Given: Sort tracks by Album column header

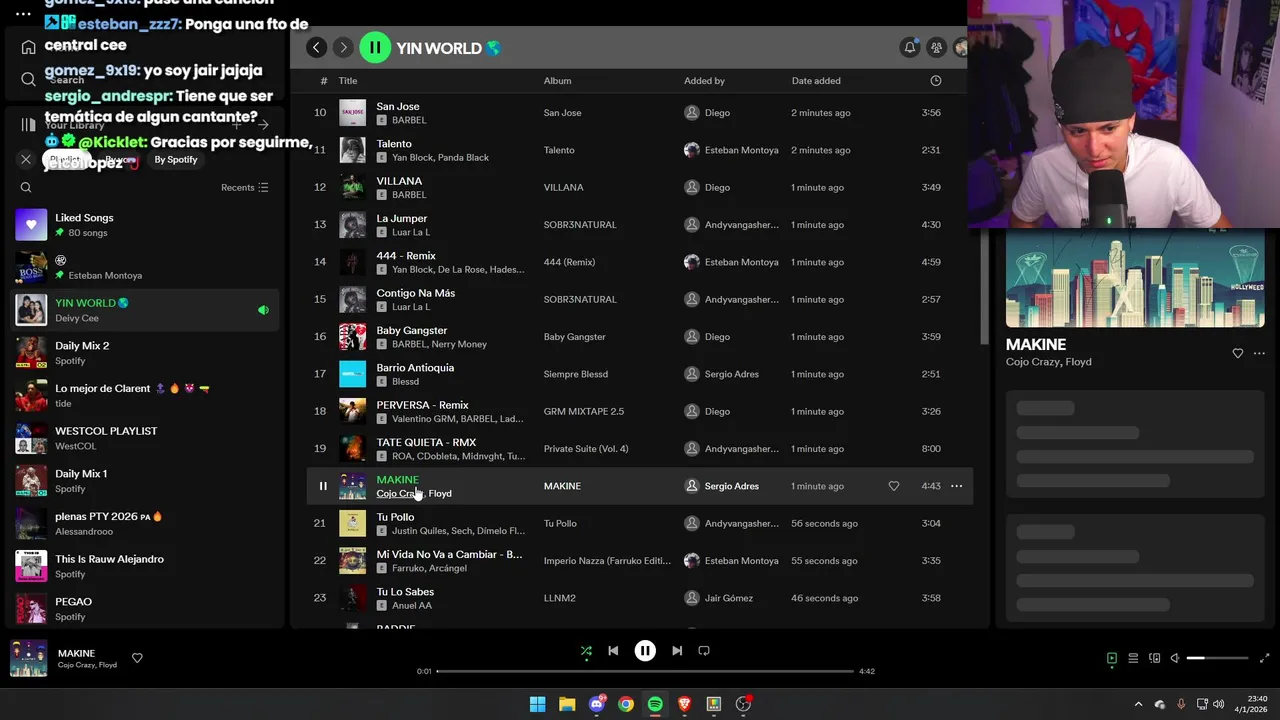Looking at the screenshot, I should click(x=557, y=81).
